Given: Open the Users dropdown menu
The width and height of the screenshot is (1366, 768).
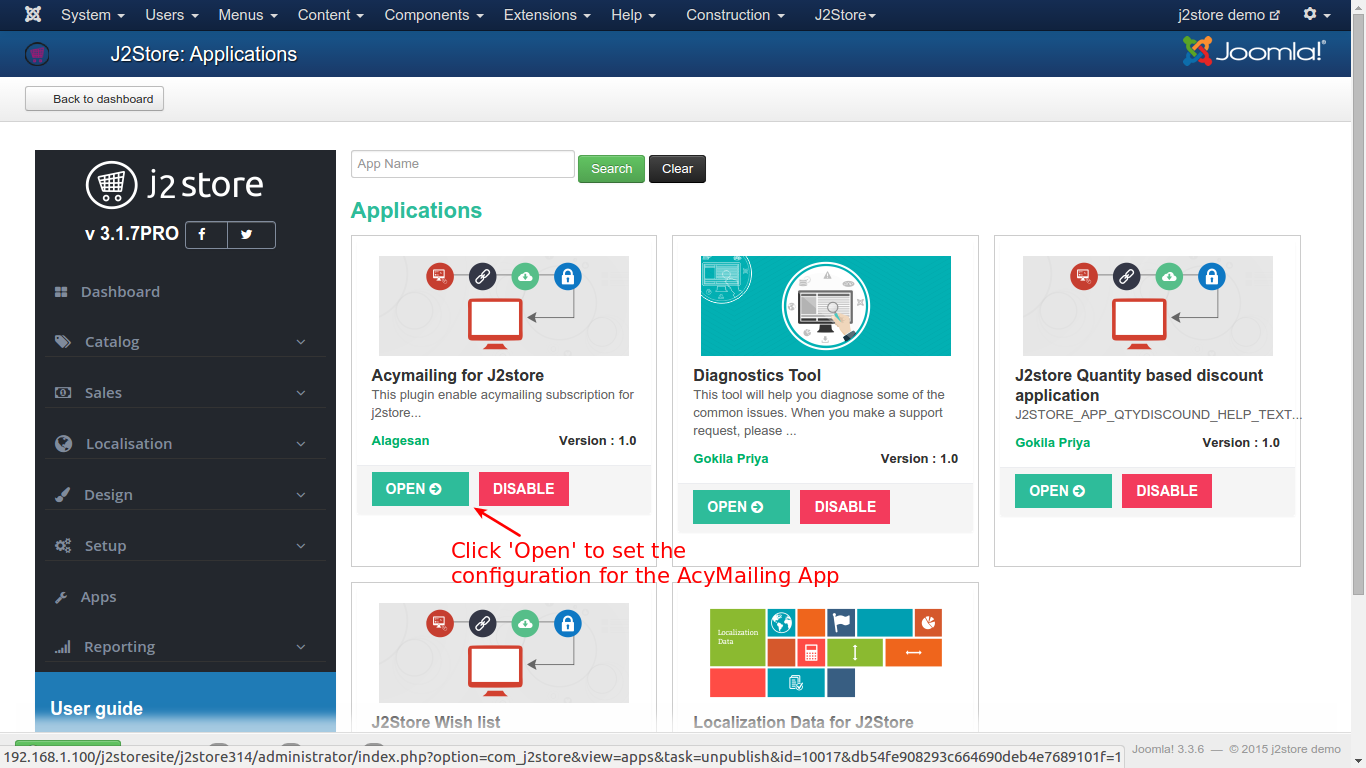Looking at the screenshot, I should point(172,15).
